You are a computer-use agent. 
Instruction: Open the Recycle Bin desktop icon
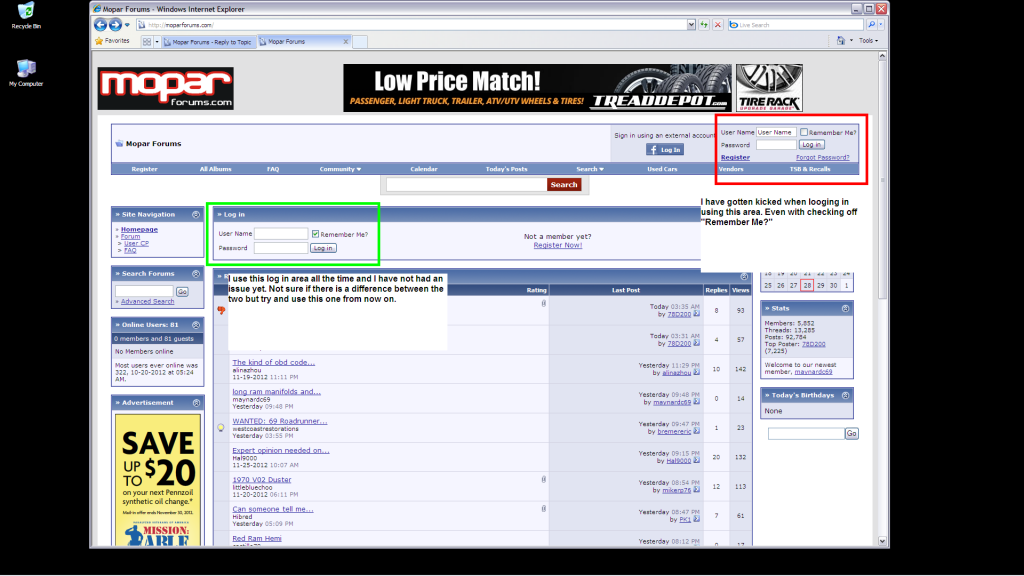[25, 14]
